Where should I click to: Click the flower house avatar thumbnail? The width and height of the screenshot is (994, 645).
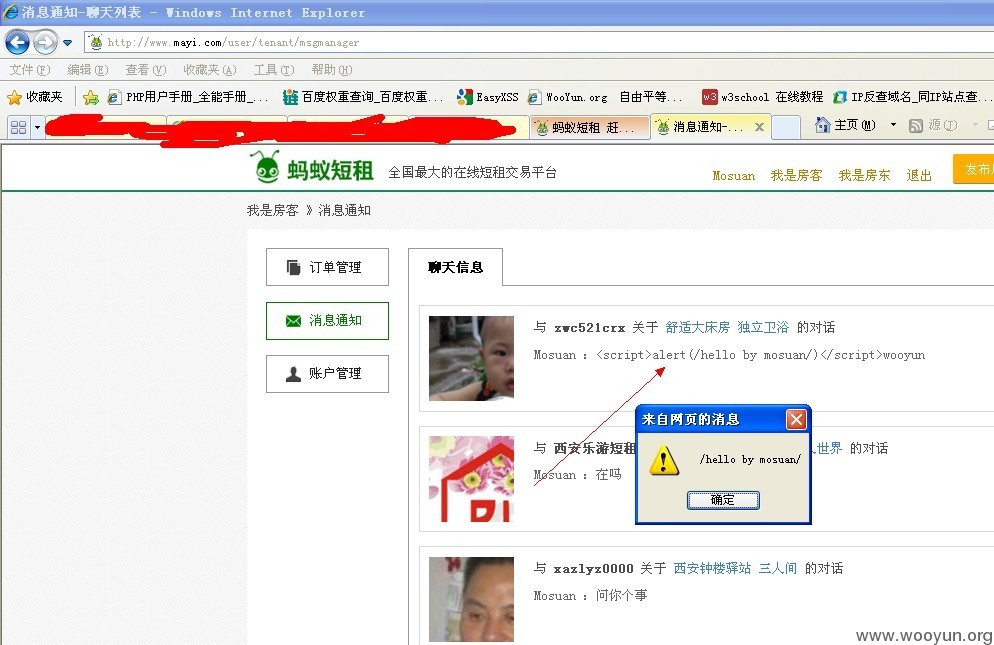click(x=471, y=479)
